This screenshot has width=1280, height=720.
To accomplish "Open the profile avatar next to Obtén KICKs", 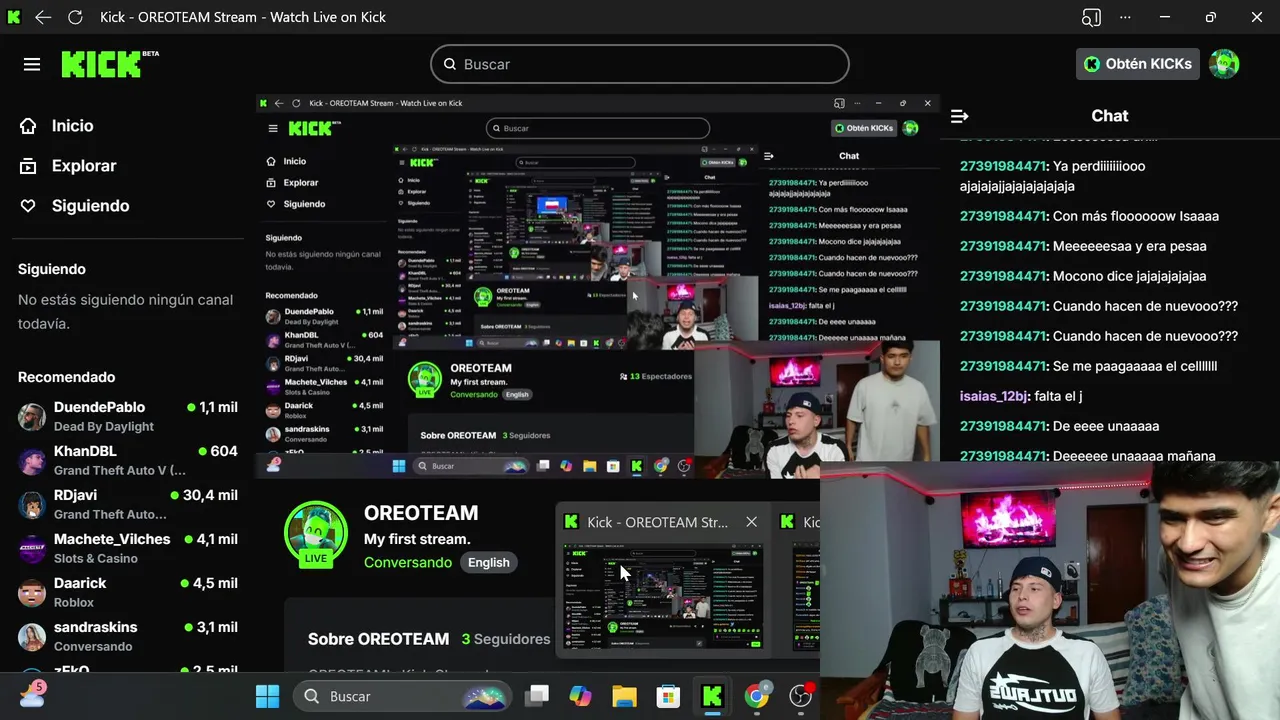I will click(1224, 64).
